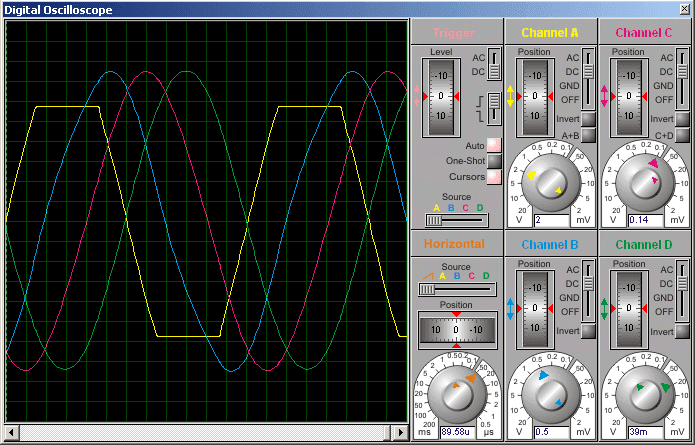Click Channel C coupling mode slider

coord(683,79)
